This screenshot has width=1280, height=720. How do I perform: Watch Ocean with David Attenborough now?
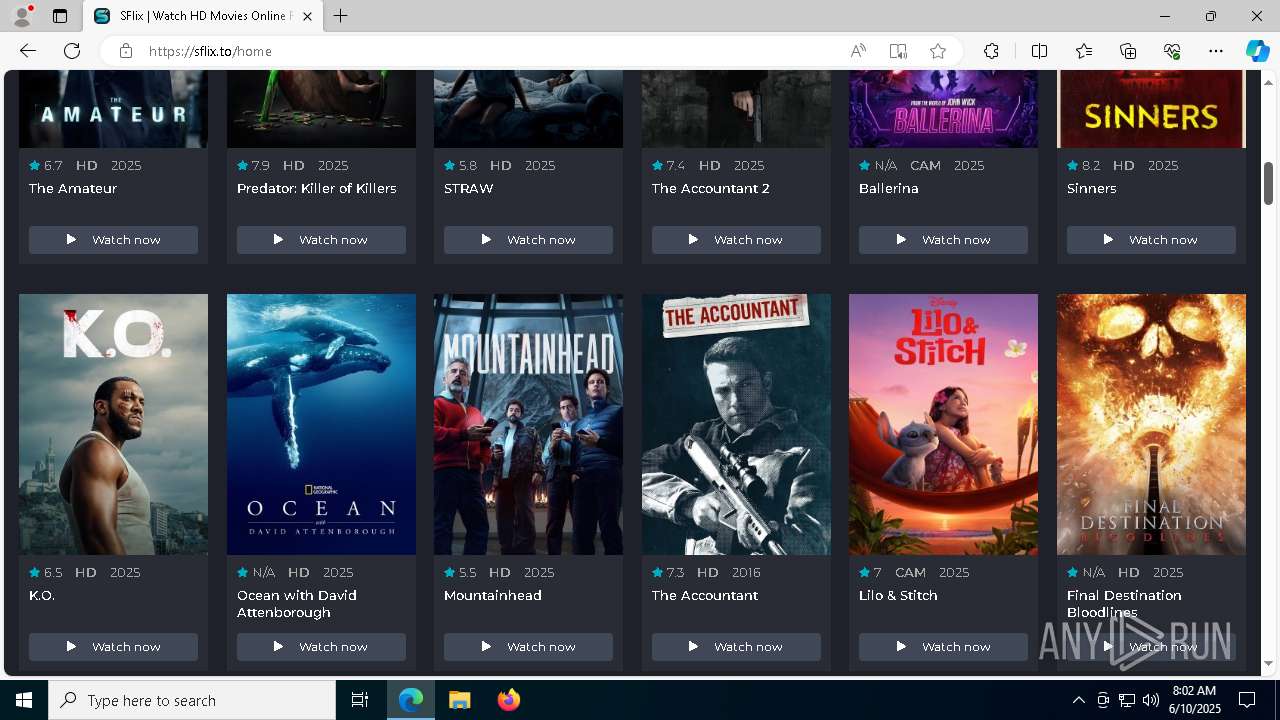tap(321, 647)
